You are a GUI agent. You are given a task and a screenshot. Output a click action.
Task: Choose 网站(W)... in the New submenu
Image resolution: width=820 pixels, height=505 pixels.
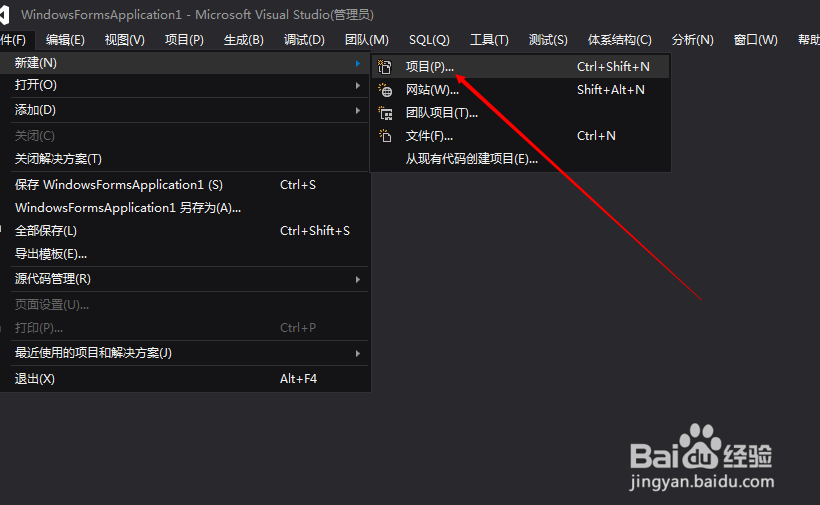[x=520, y=90]
